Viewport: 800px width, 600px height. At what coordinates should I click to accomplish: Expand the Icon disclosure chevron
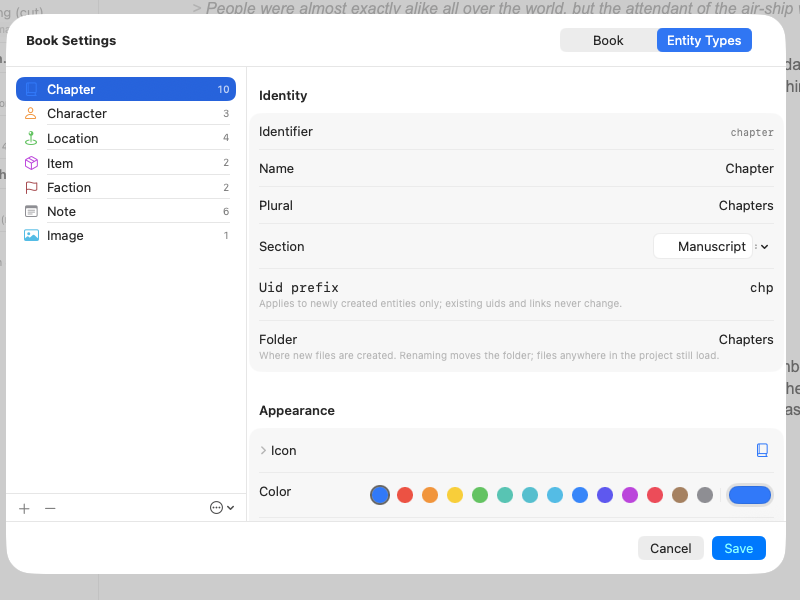click(263, 451)
